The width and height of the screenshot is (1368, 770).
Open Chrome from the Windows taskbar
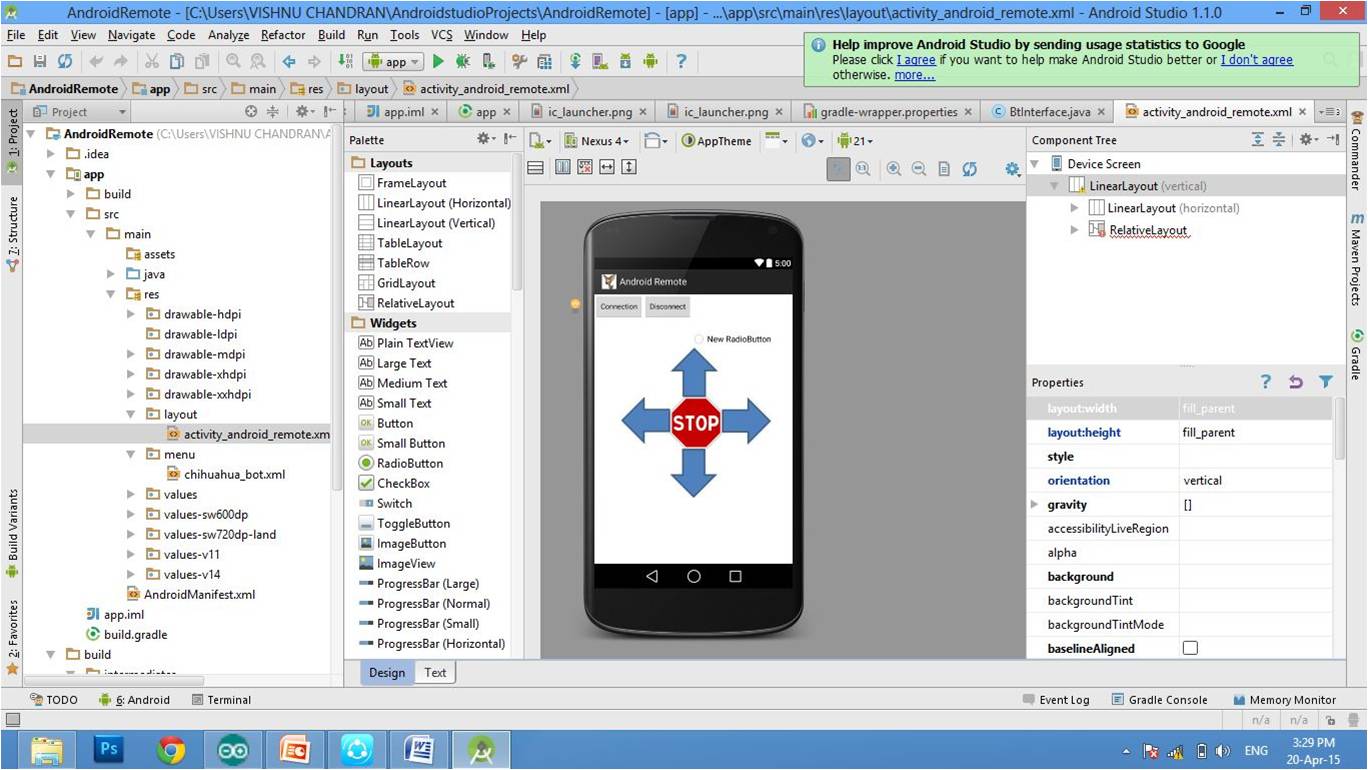pos(171,749)
